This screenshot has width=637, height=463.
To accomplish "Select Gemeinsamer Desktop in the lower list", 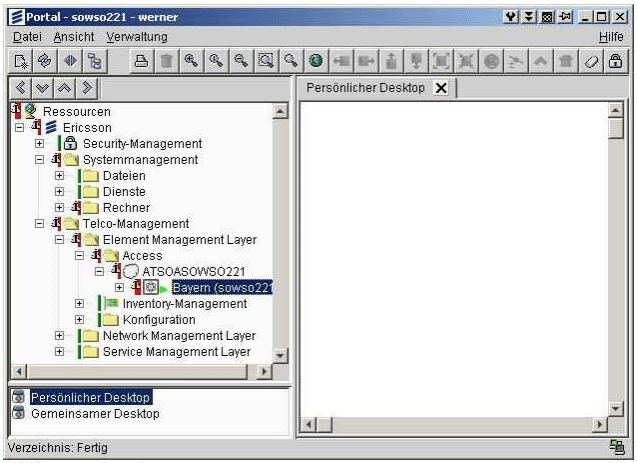I will [x=94, y=414].
